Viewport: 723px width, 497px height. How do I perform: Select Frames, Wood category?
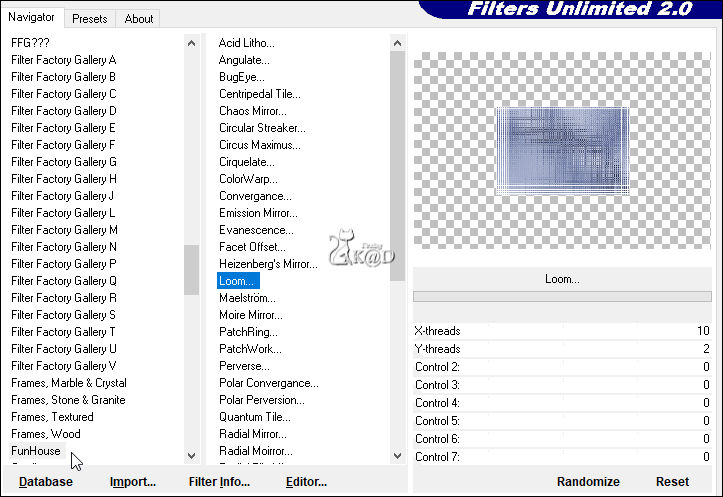[46, 434]
